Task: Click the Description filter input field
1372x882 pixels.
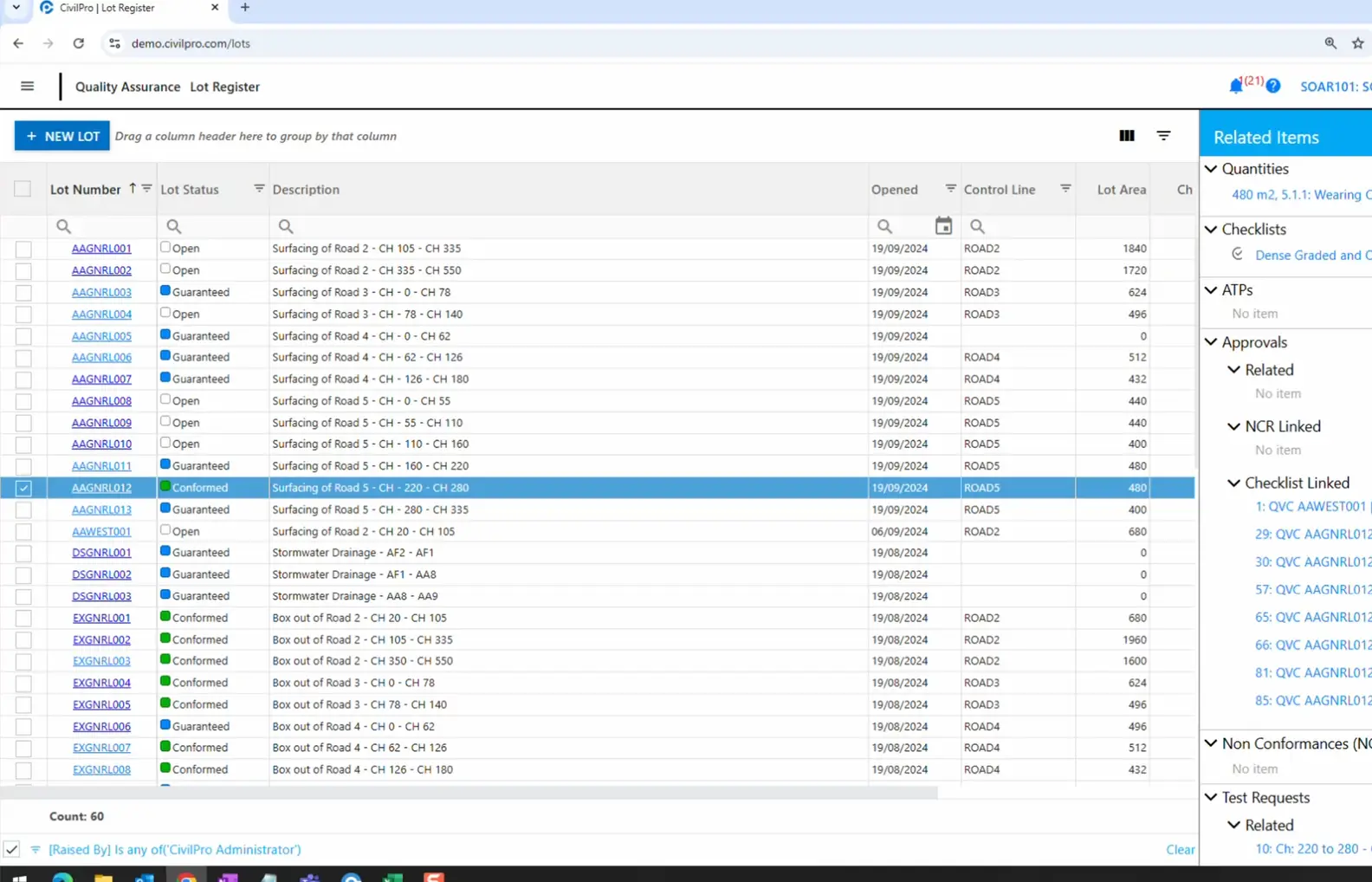Action: (569, 226)
